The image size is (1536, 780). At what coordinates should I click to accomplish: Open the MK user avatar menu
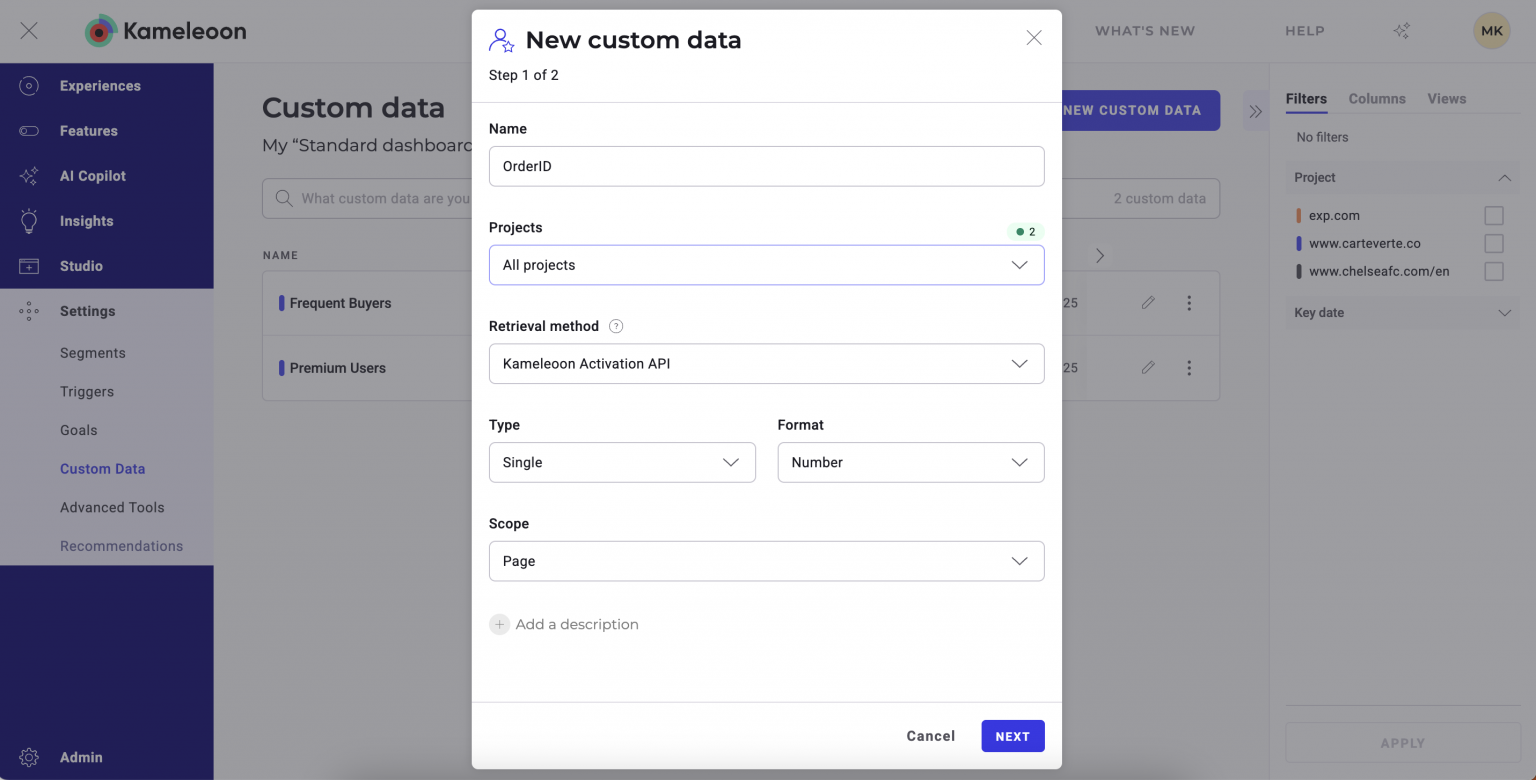coord(1491,31)
